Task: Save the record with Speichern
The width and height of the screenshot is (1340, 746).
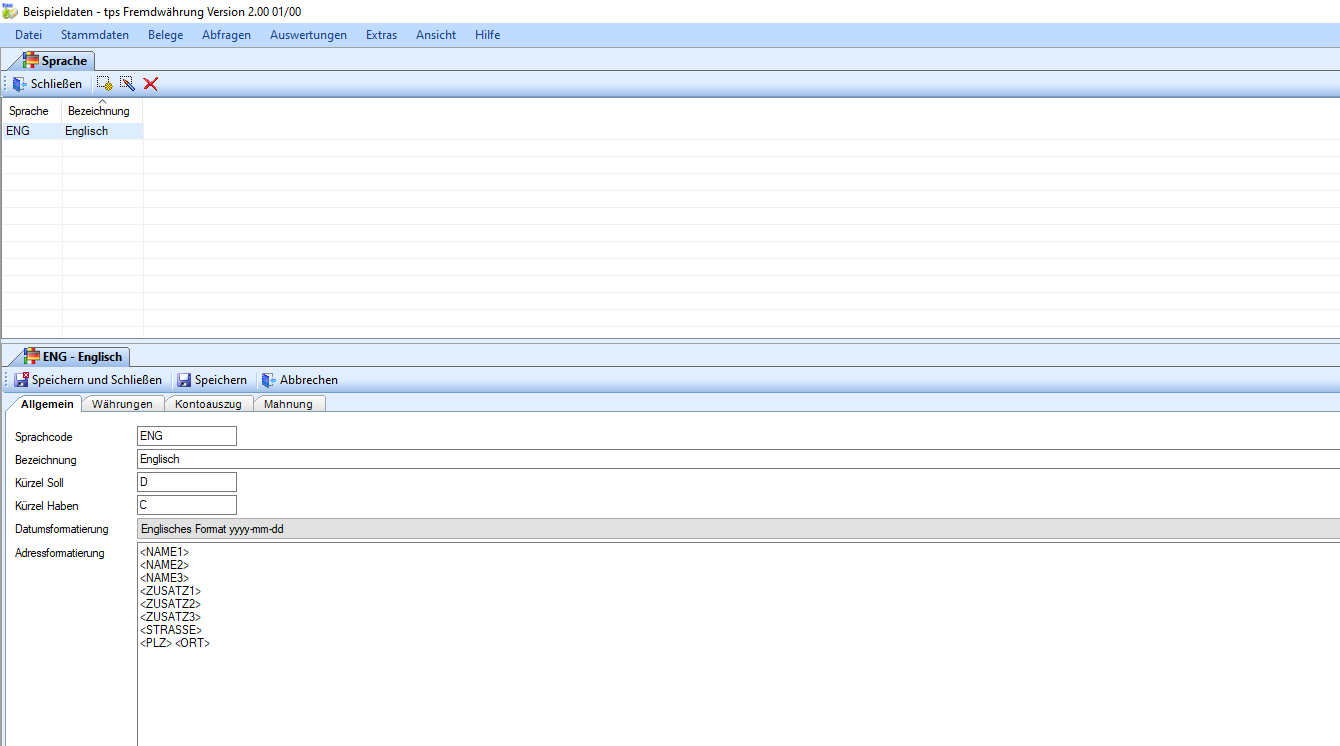Action: (x=212, y=380)
